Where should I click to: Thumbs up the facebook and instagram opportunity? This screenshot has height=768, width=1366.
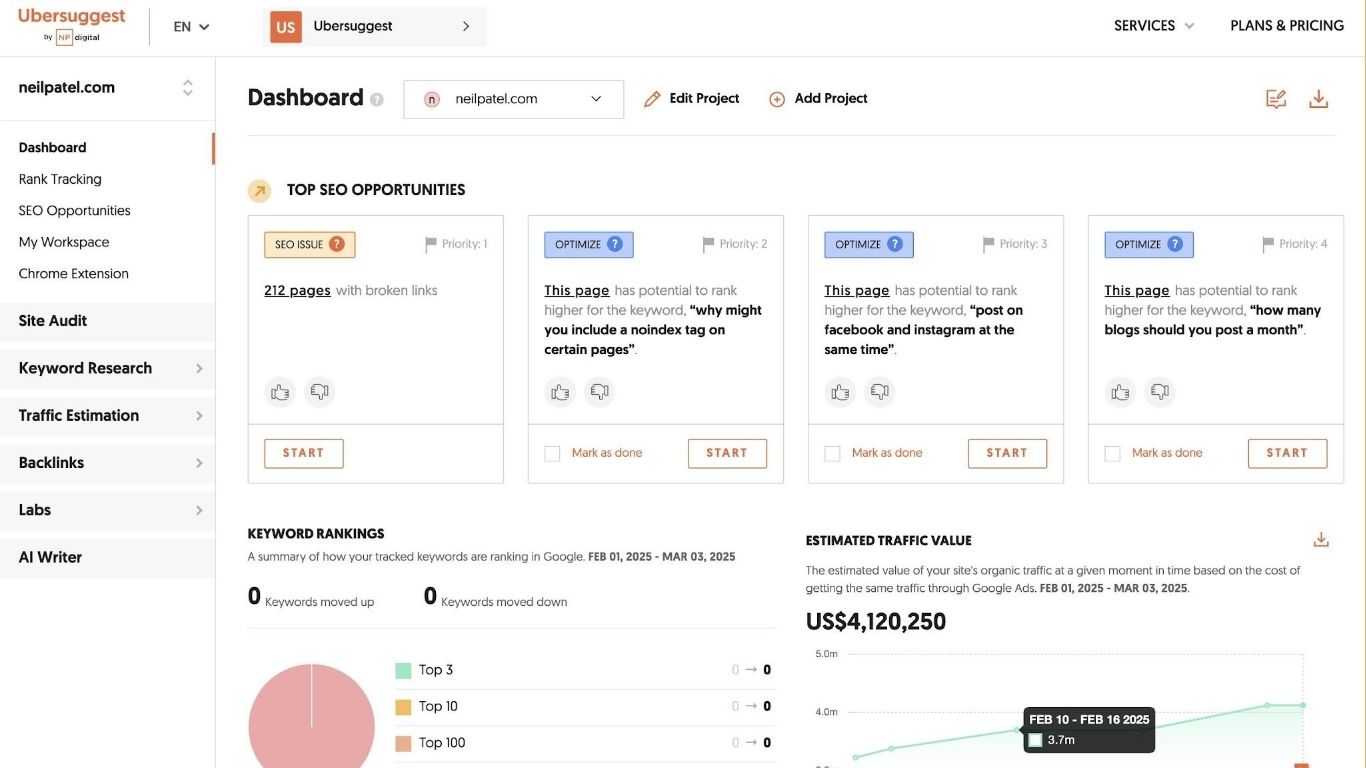[840, 392]
